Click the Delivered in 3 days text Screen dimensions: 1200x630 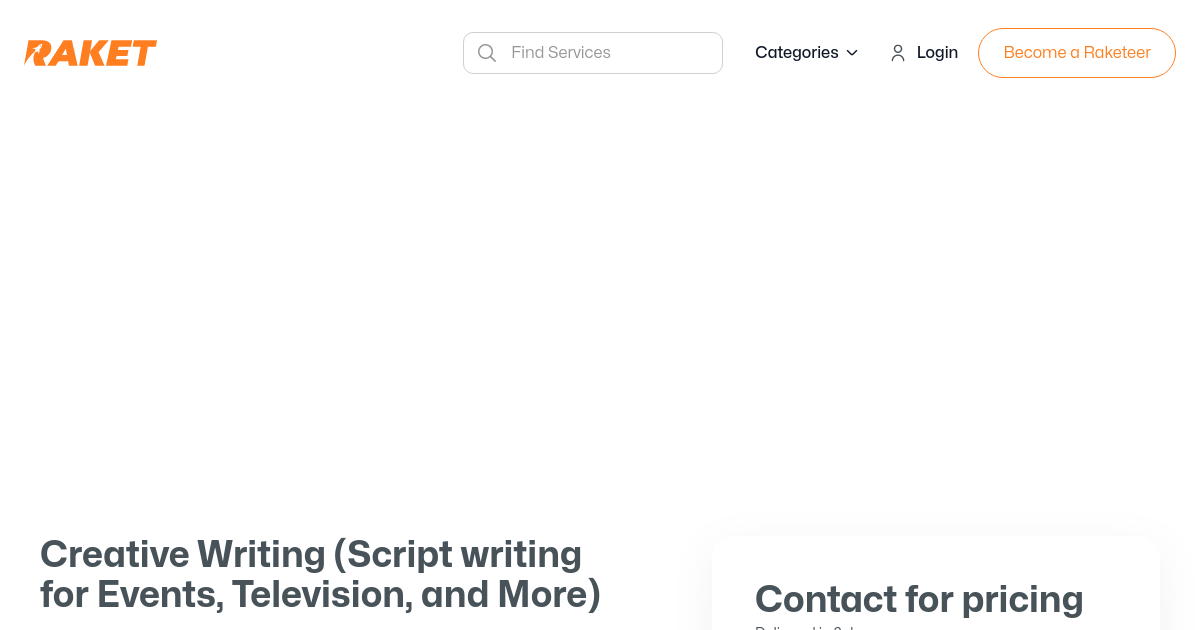coord(805,628)
